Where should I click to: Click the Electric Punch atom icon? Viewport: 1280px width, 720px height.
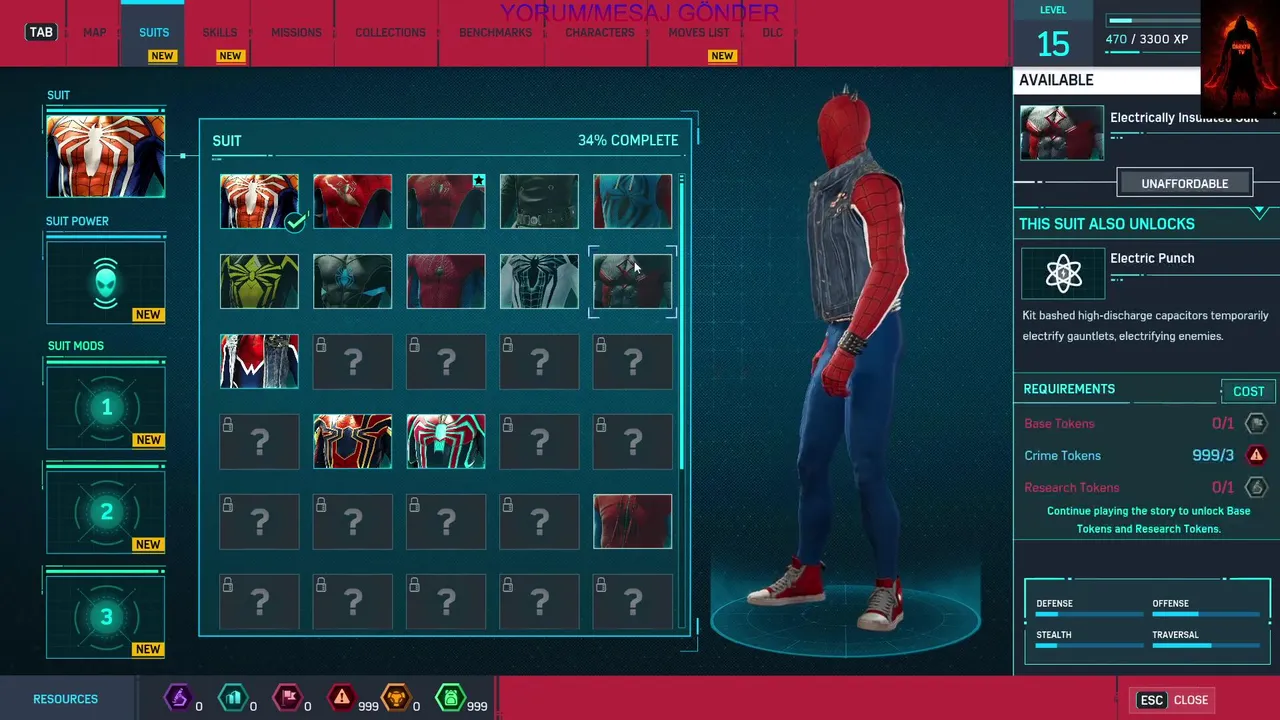pos(1063,273)
